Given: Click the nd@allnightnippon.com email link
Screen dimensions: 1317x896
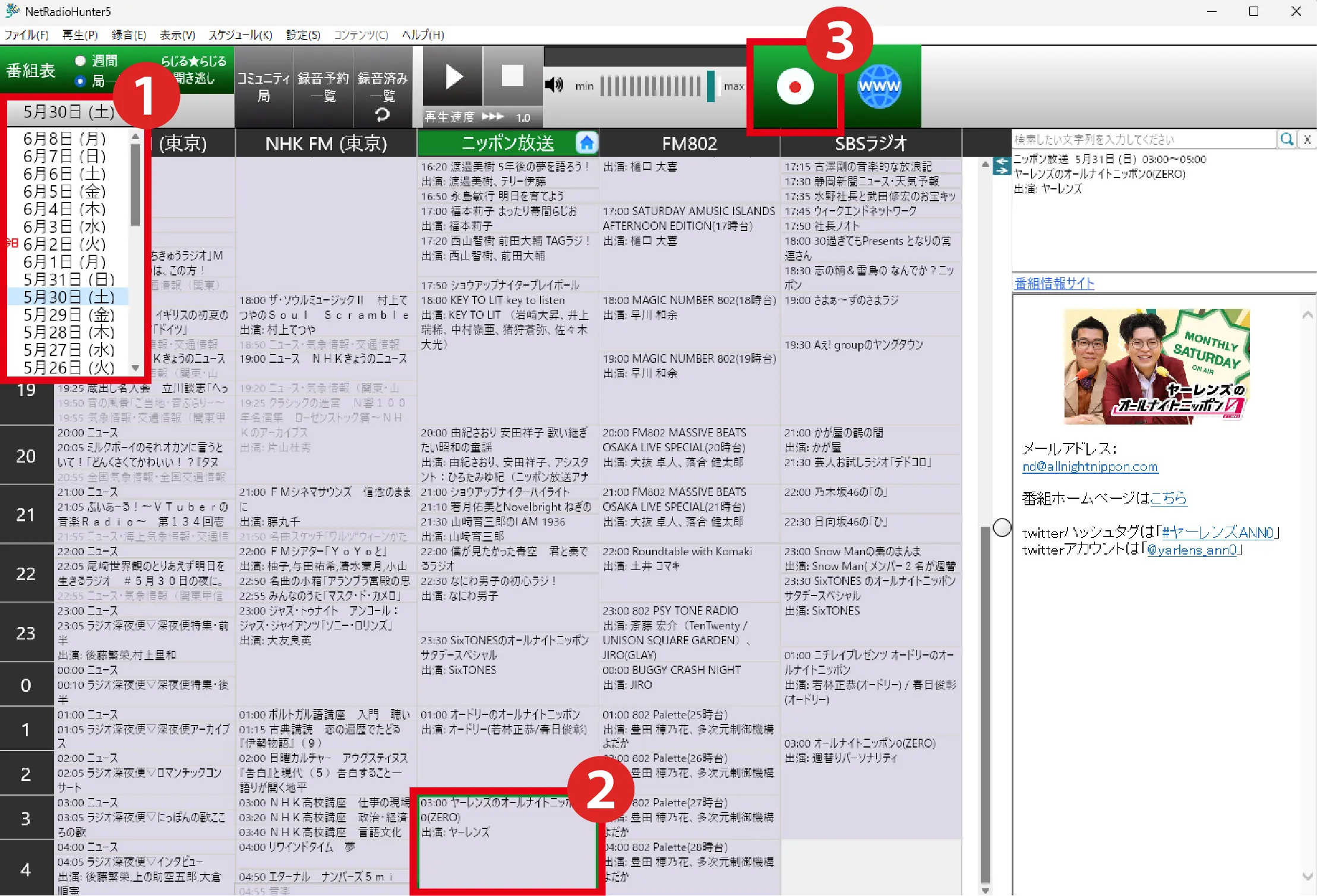Looking at the screenshot, I should point(1089,467).
